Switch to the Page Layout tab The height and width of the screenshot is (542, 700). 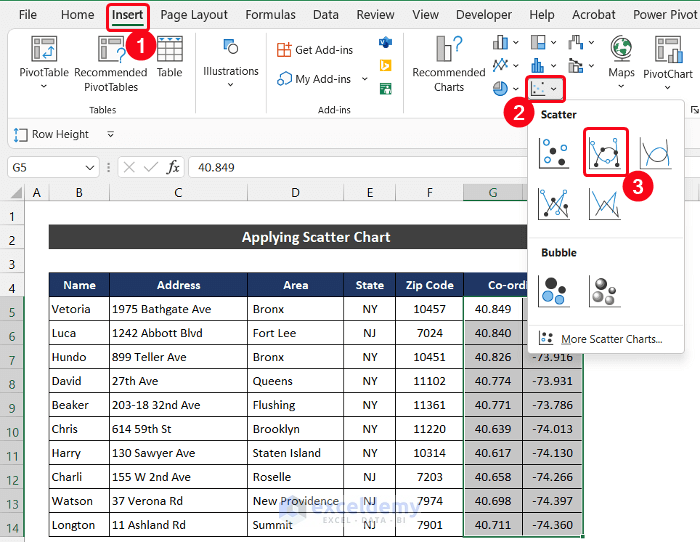tap(194, 15)
